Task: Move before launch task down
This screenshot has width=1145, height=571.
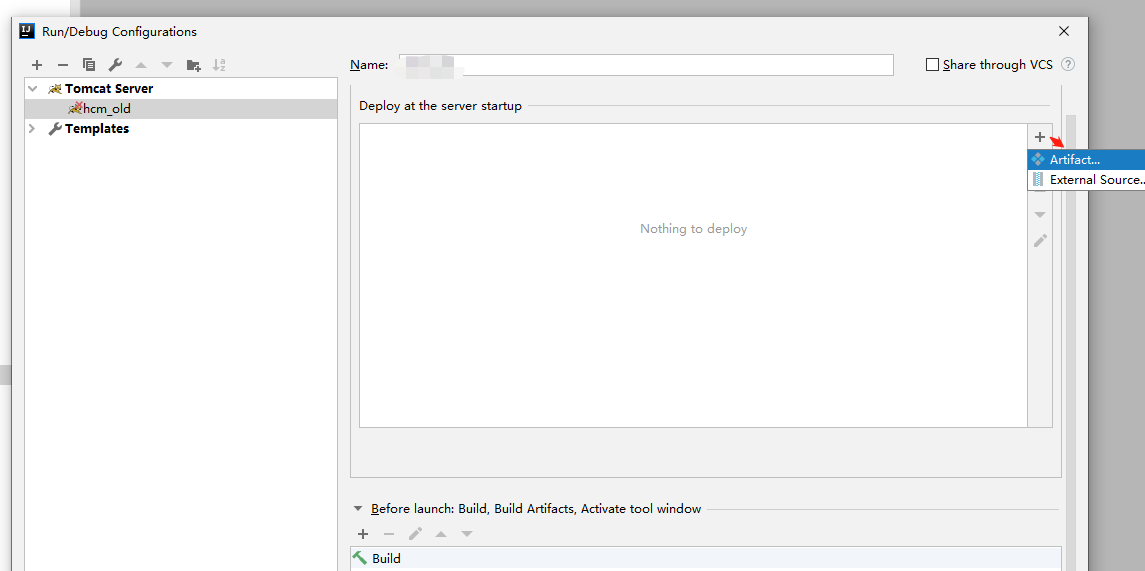Action: [467, 534]
